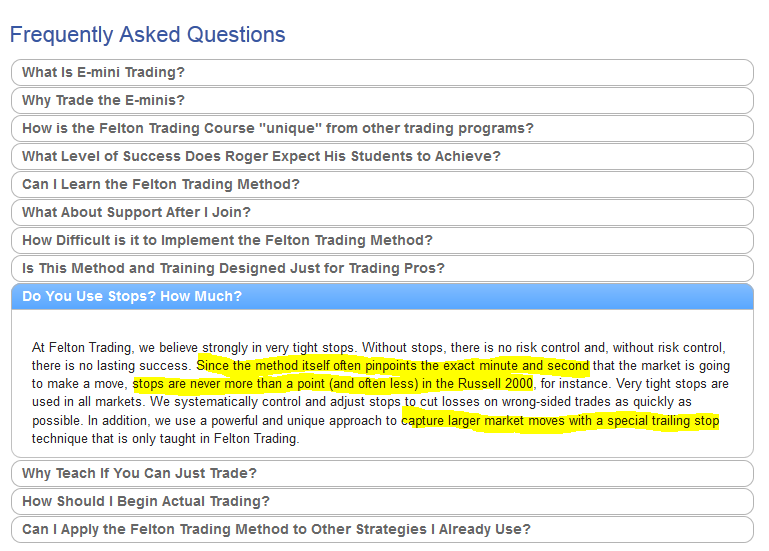
Task: Expand 'Can I Apply the Felton Trading Method' question
Action: [x=382, y=529]
